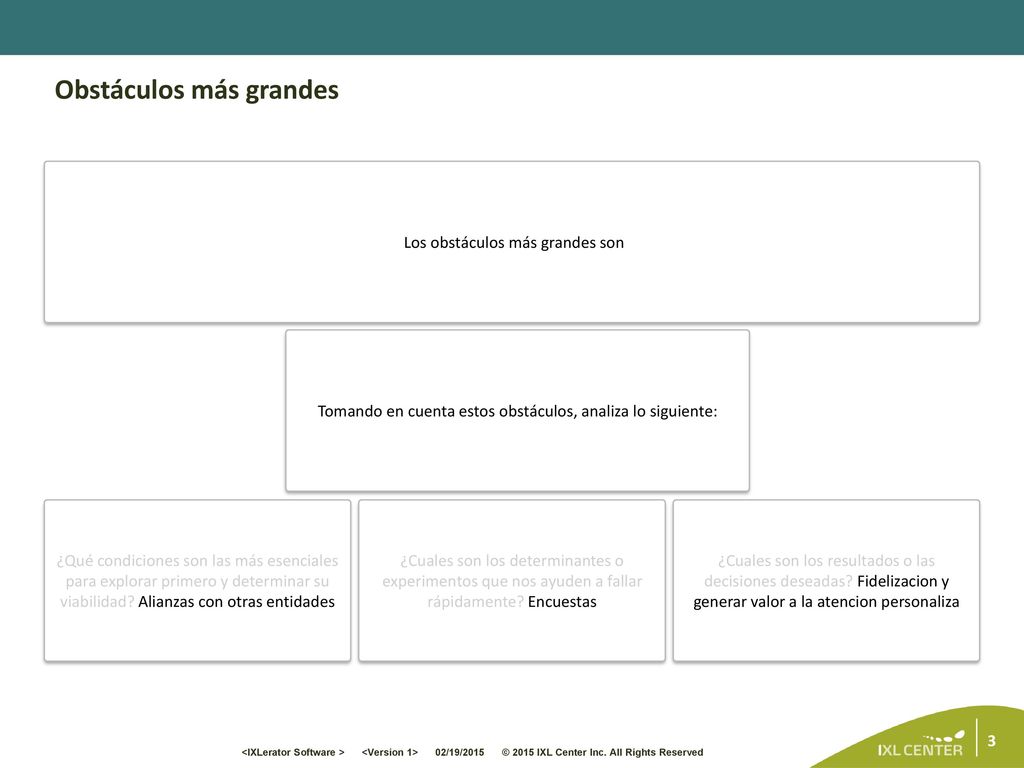Click the 'Fidelizacion y generar valor' answer text
1024x768 pixels.
pyautogui.click(x=826, y=591)
